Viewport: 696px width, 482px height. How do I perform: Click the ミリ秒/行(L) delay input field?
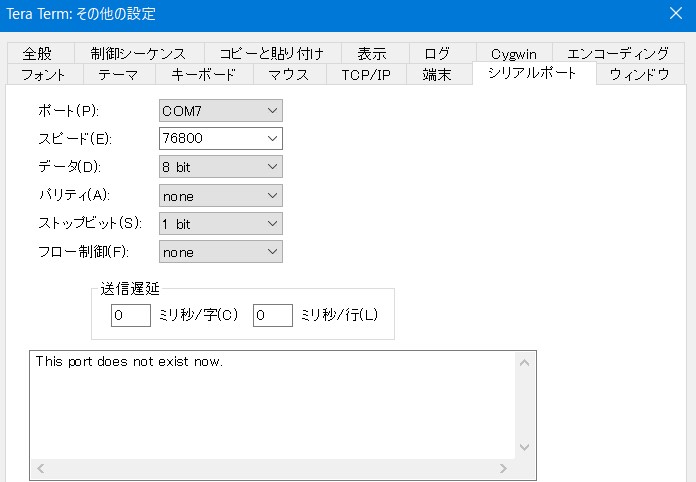click(272, 315)
